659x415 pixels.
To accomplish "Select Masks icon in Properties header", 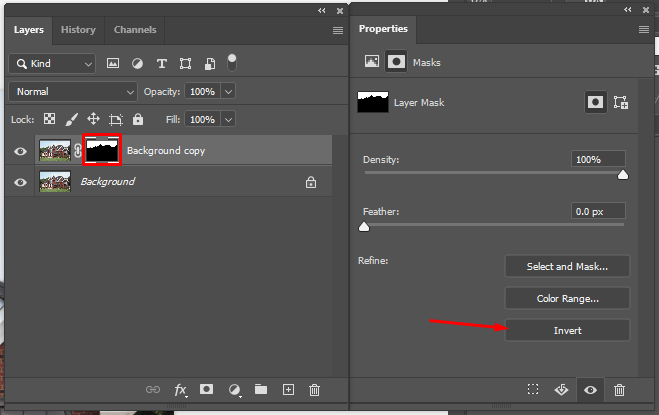I will click(x=396, y=62).
